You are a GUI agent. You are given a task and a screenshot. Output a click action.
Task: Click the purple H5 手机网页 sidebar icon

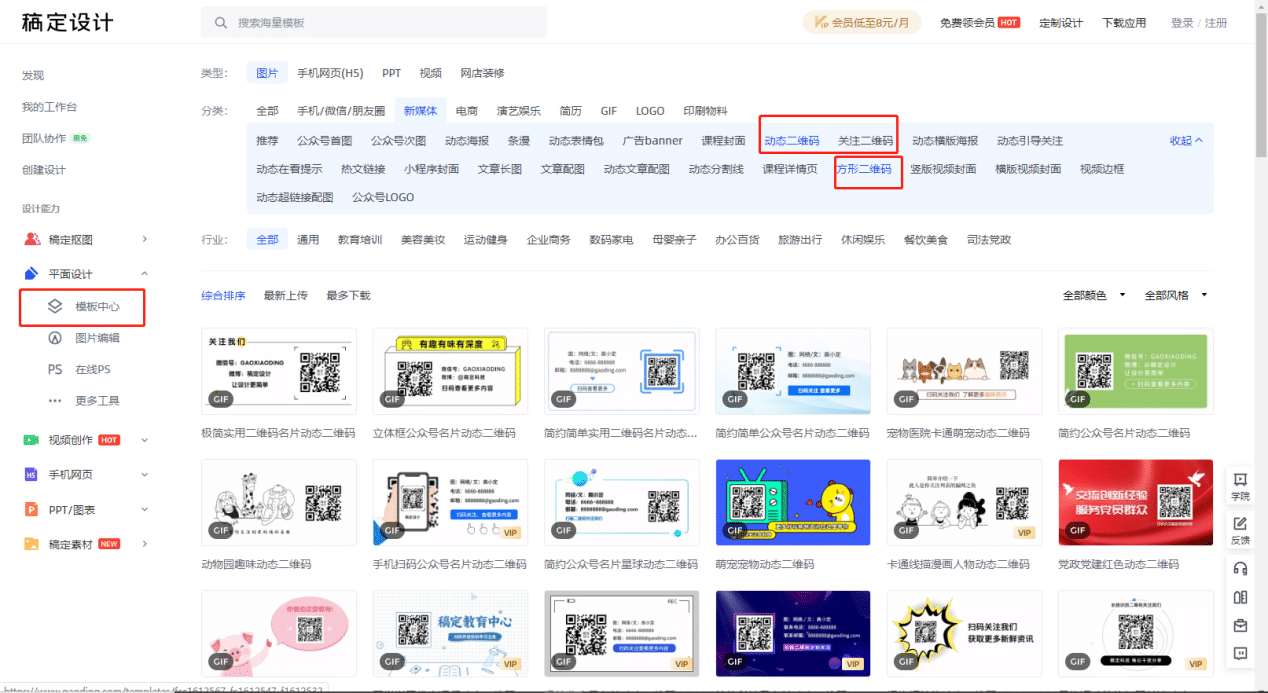(31, 475)
